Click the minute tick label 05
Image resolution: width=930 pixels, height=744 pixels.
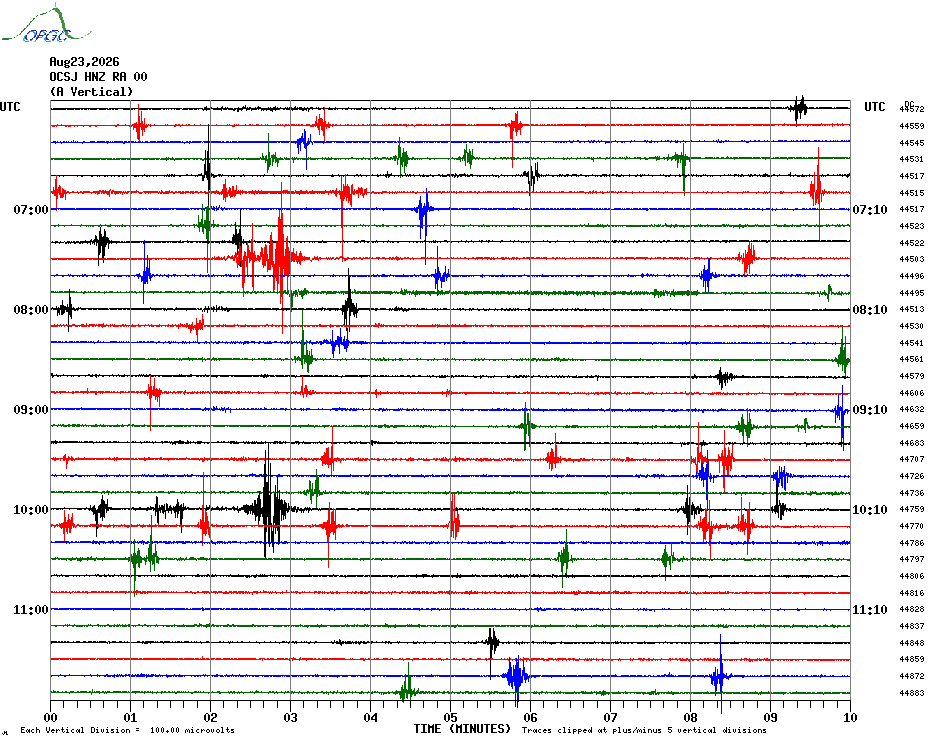pyautogui.click(x=451, y=717)
